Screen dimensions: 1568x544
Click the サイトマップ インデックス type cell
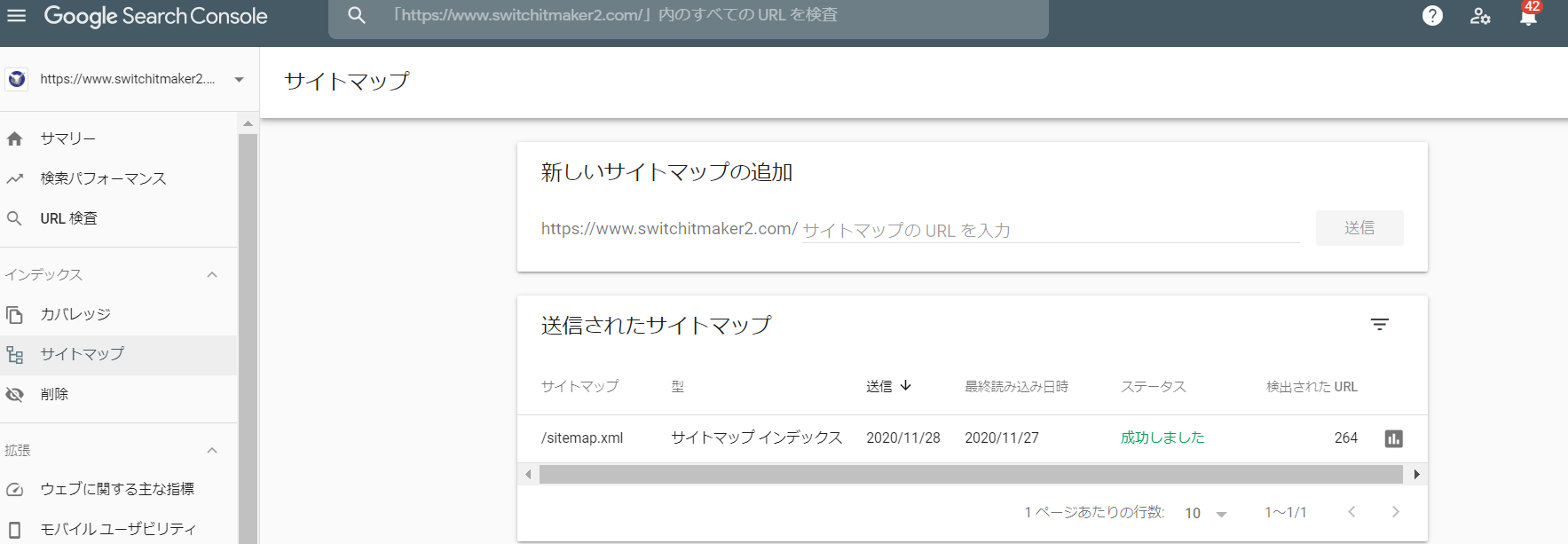(x=757, y=438)
